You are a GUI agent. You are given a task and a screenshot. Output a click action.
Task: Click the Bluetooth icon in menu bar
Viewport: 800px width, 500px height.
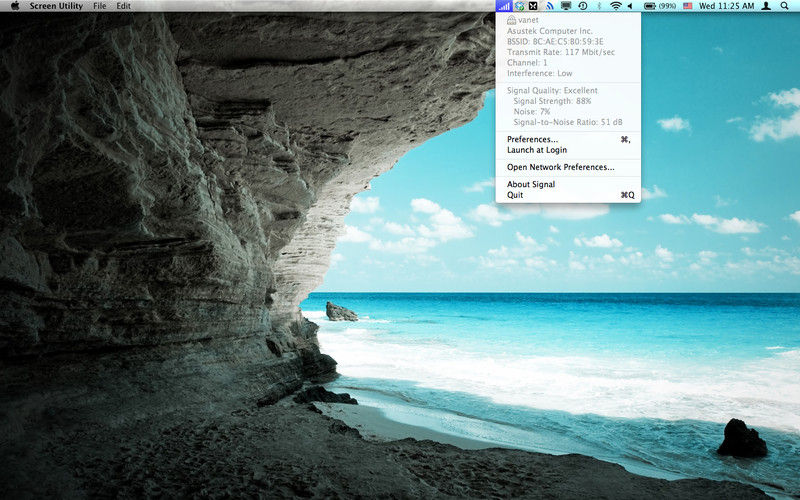(599, 6)
